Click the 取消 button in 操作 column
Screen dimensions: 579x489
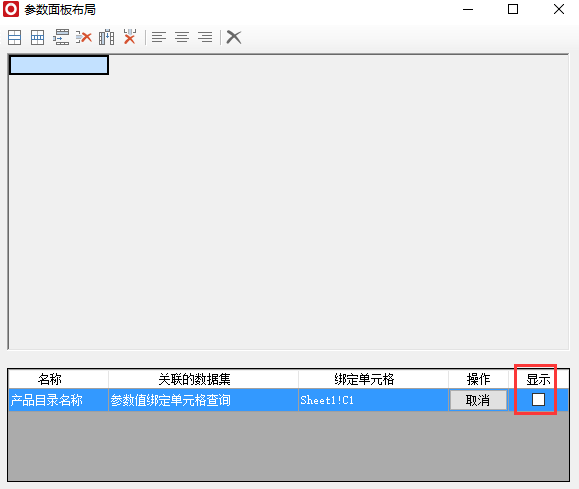[478, 400]
